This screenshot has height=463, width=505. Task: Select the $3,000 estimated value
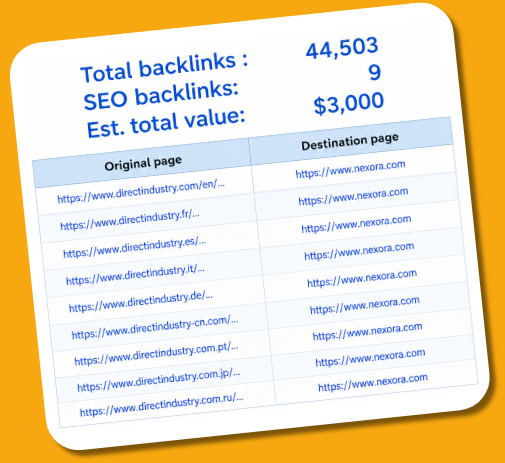coord(349,103)
